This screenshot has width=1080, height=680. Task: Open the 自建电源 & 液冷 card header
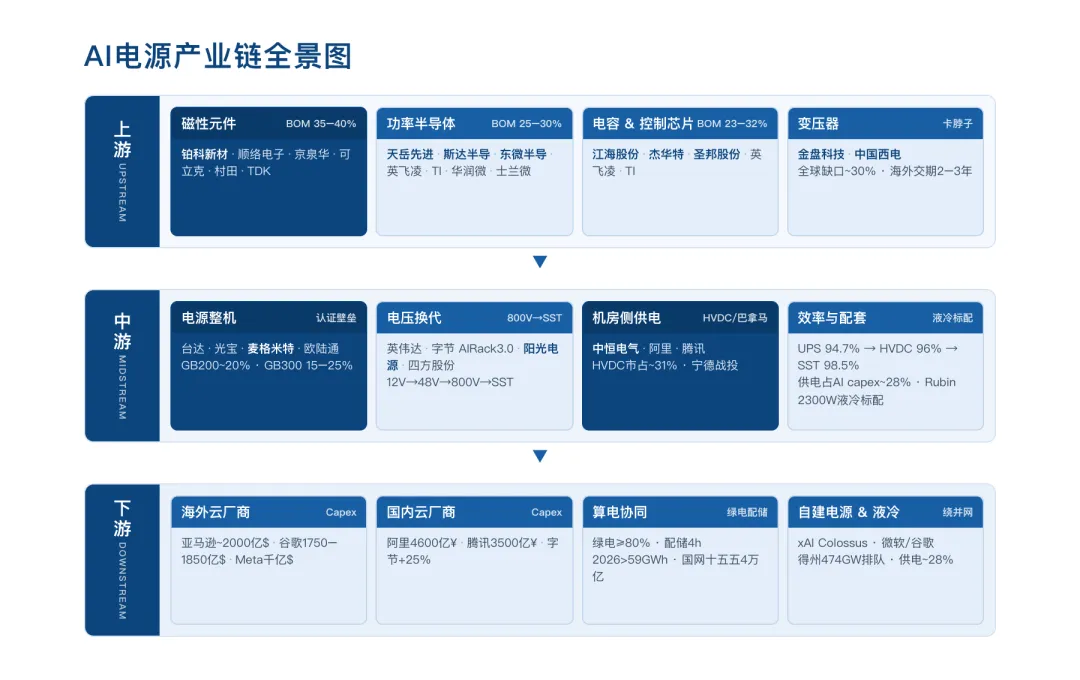click(885, 512)
